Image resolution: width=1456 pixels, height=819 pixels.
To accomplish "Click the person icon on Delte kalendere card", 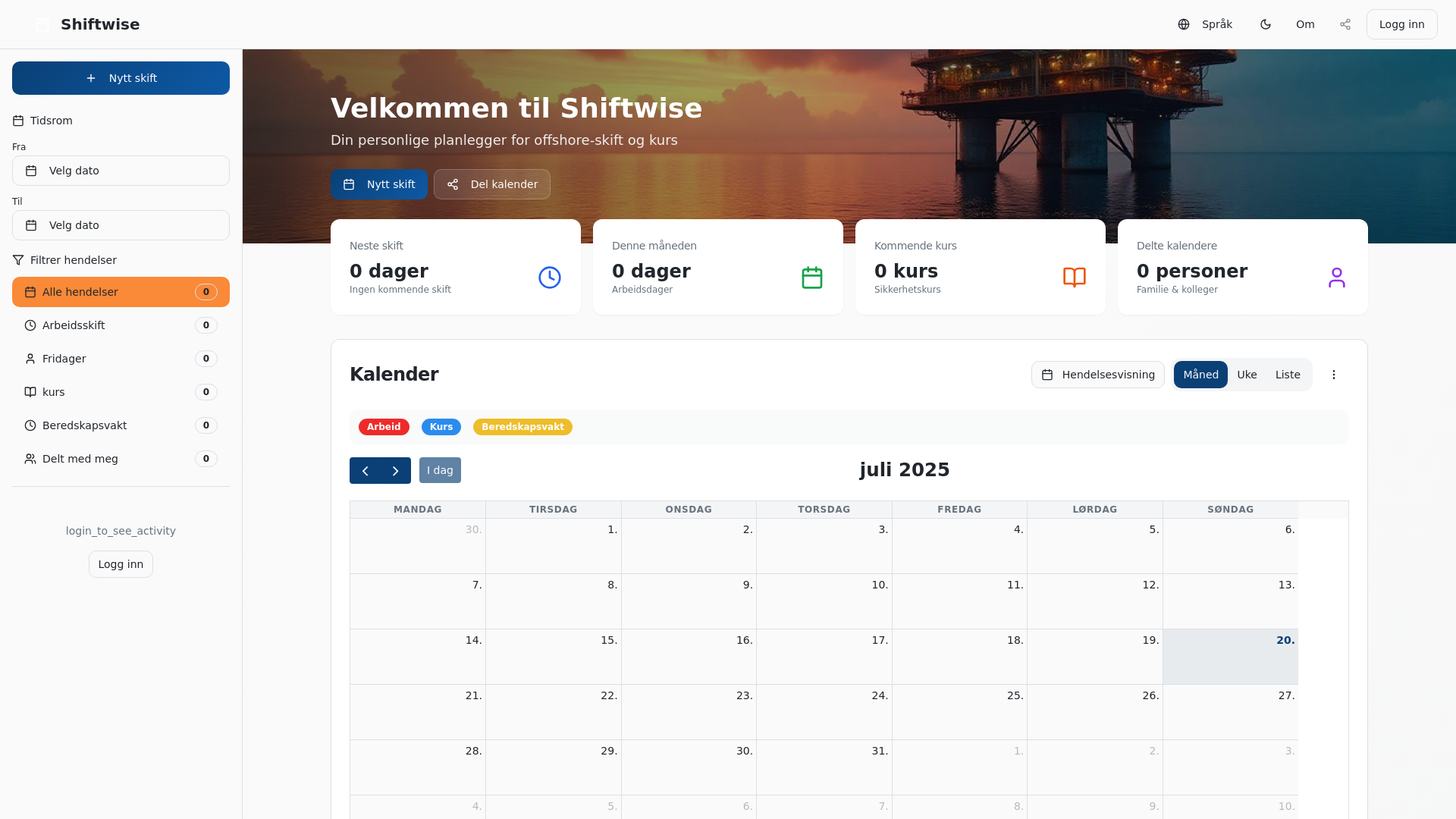I will [x=1338, y=277].
